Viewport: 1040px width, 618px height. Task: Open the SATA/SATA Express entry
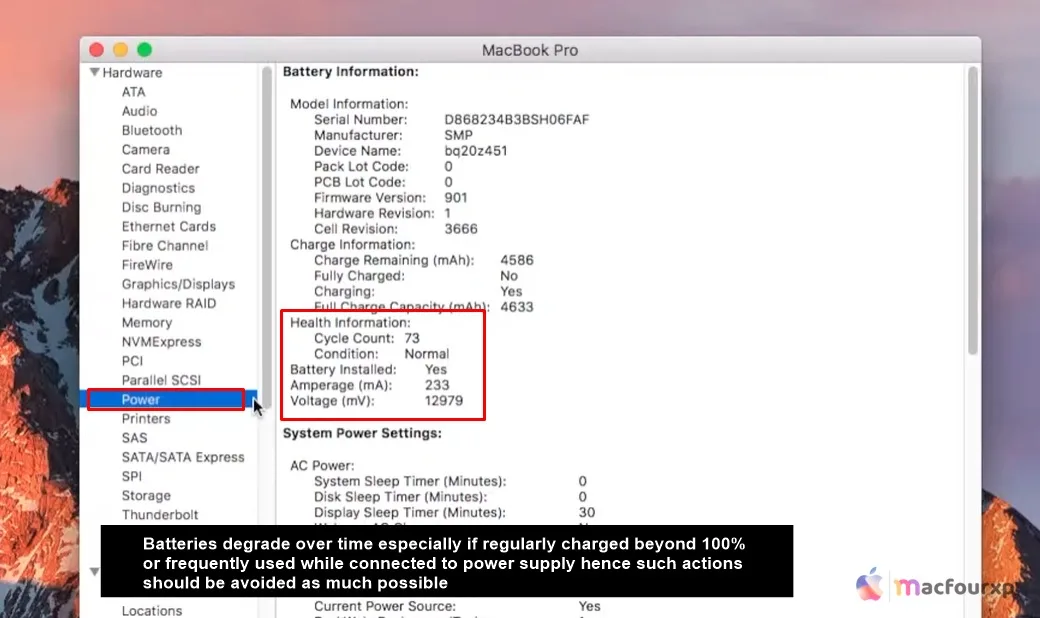(x=183, y=458)
